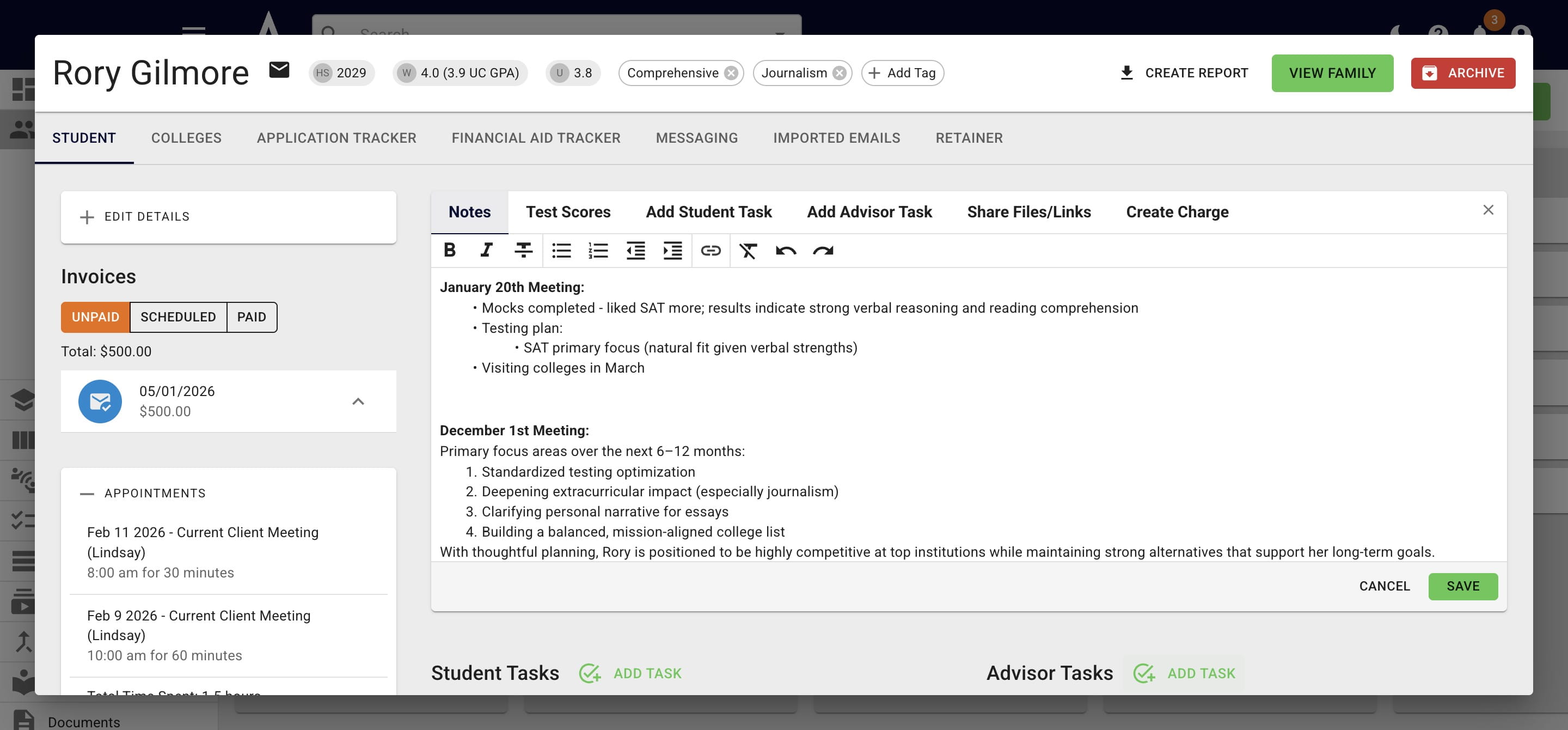Click Create Report
Image resolution: width=1568 pixels, height=730 pixels.
coord(1184,73)
